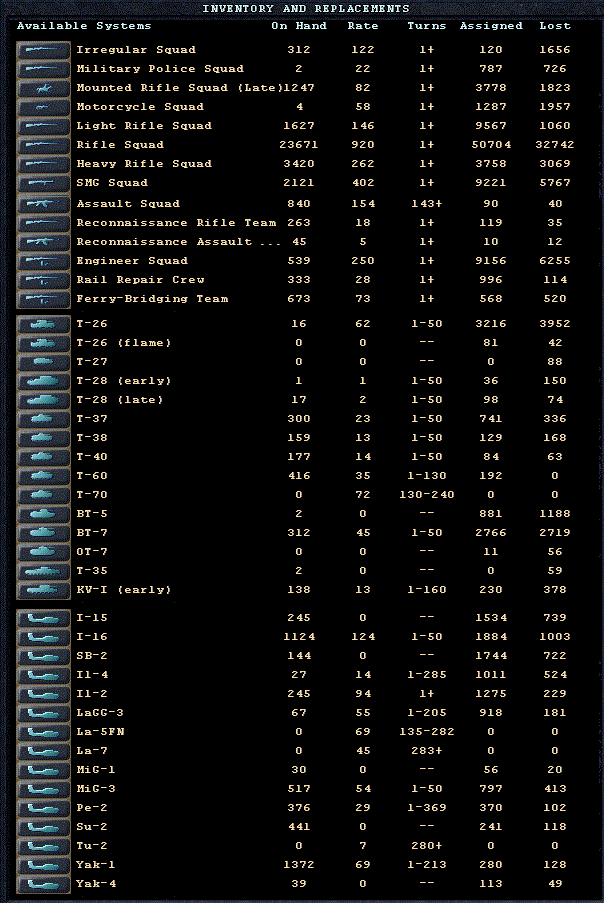Select the Engineer Squad icon
This screenshot has width=604, height=903.
coord(43,261)
